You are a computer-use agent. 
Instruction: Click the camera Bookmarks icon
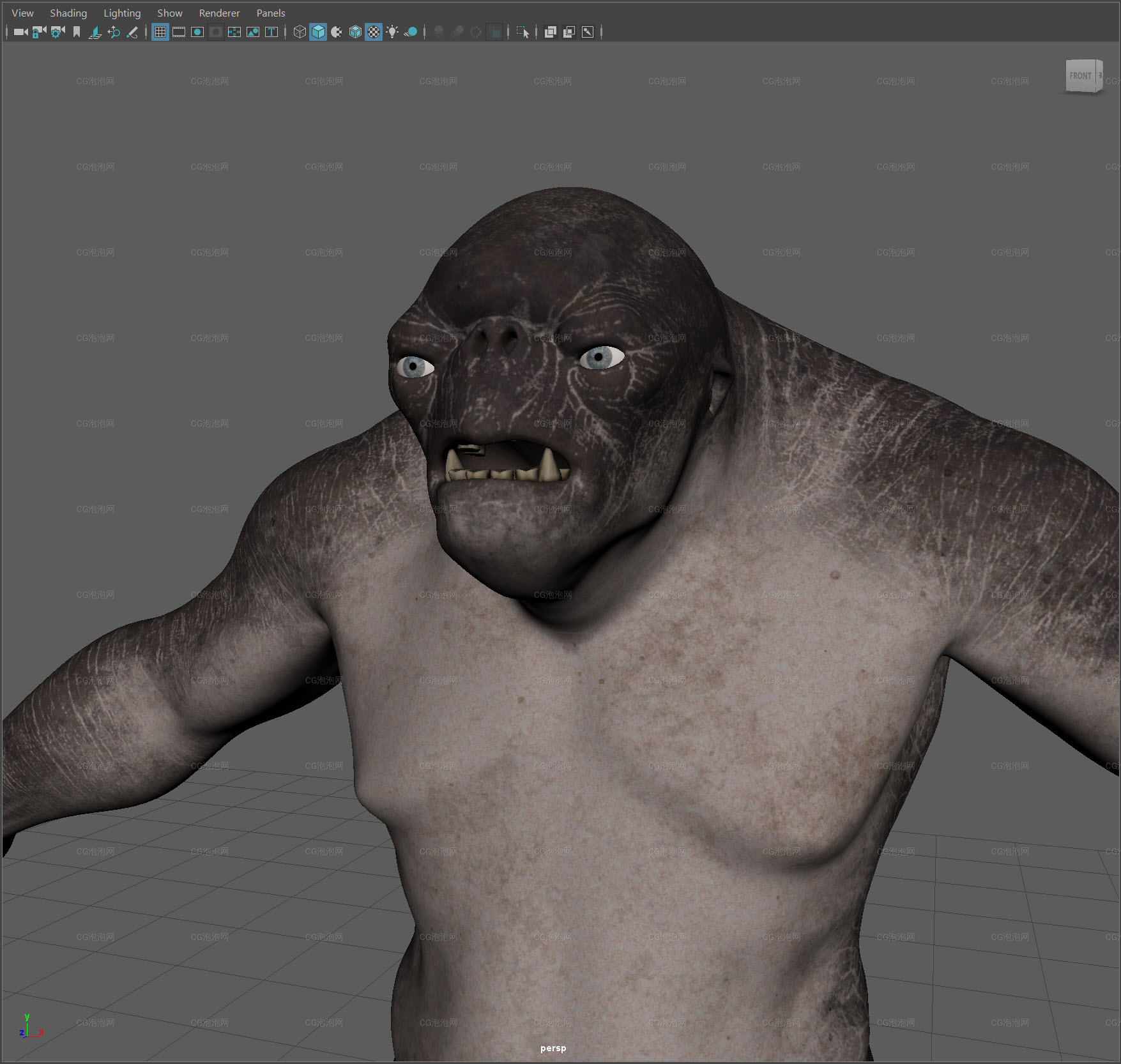tap(77, 32)
